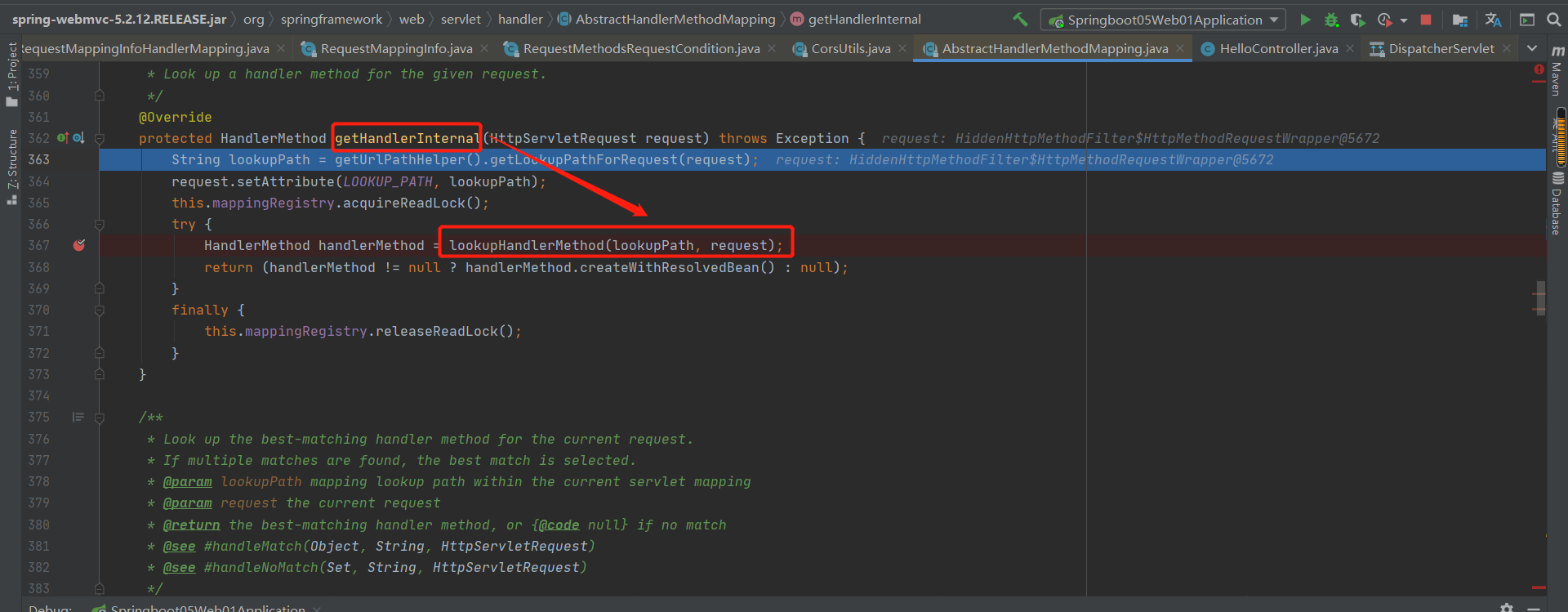
Task: Click the fold end marker on line 373
Action: click(x=100, y=374)
